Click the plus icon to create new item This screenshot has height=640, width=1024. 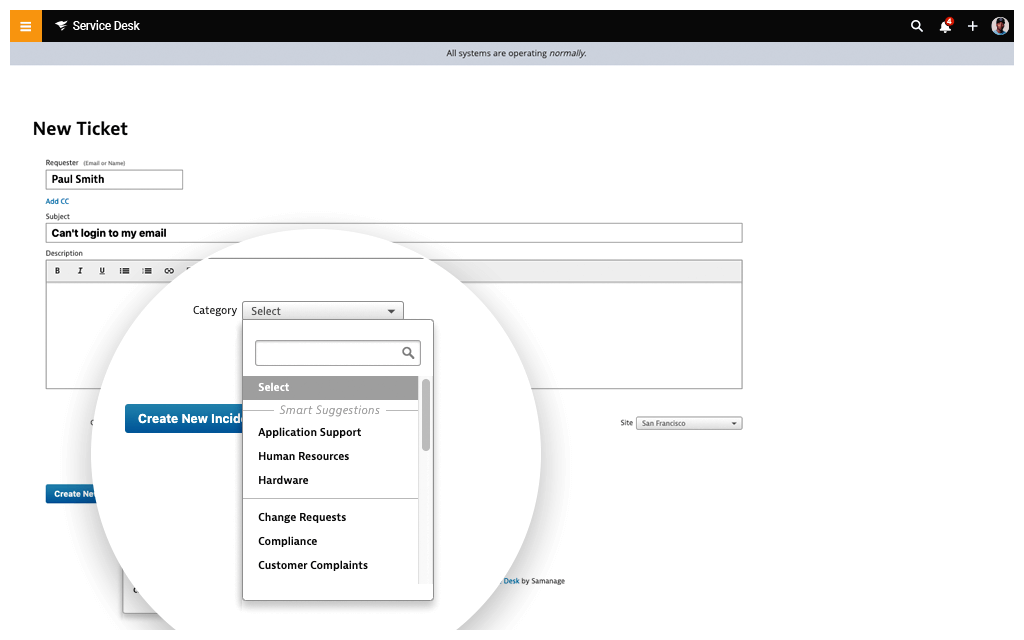[x=972, y=26]
